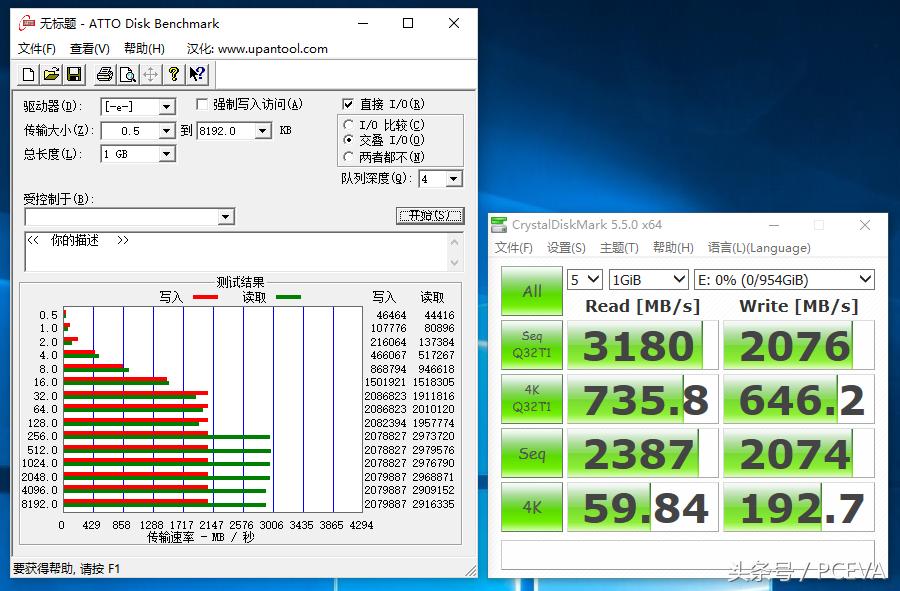This screenshot has height=591, width=900.
Task: Click the Print icon in ATTO toolbar
Action: [x=105, y=74]
